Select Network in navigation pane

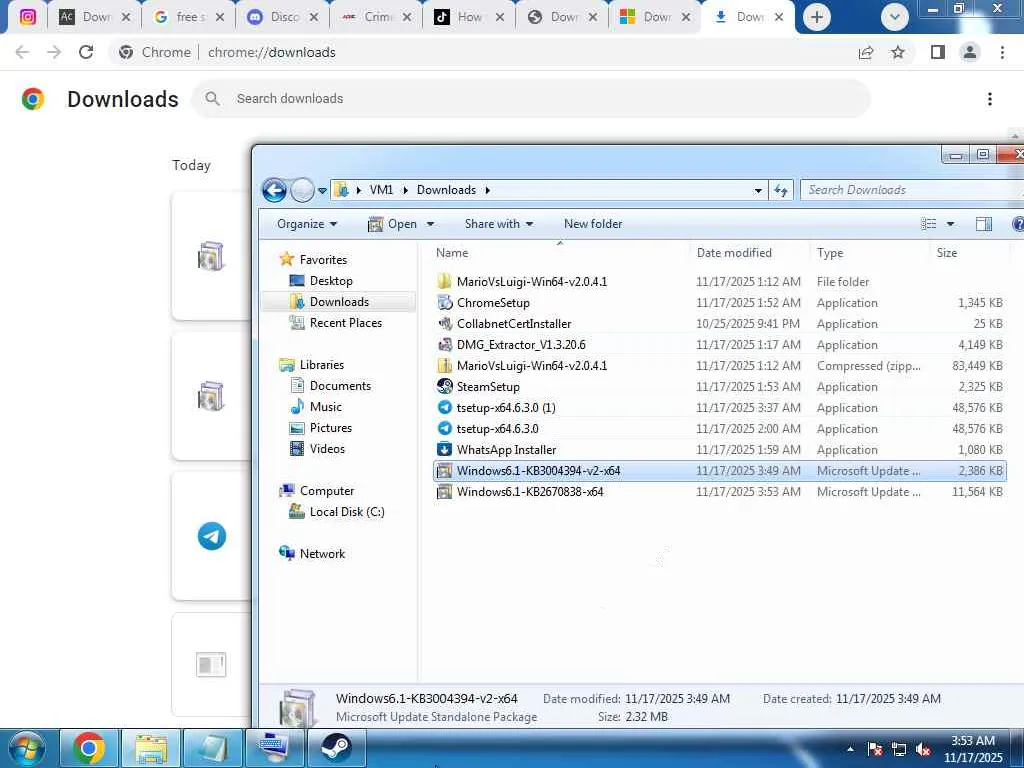coord(322,554)
